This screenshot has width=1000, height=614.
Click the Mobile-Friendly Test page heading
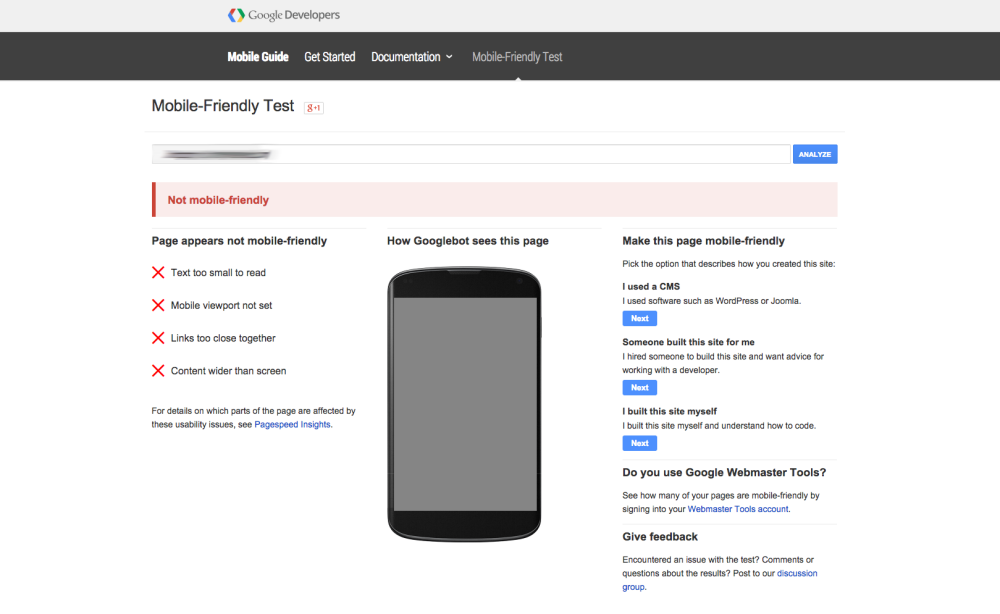[223, 106]
